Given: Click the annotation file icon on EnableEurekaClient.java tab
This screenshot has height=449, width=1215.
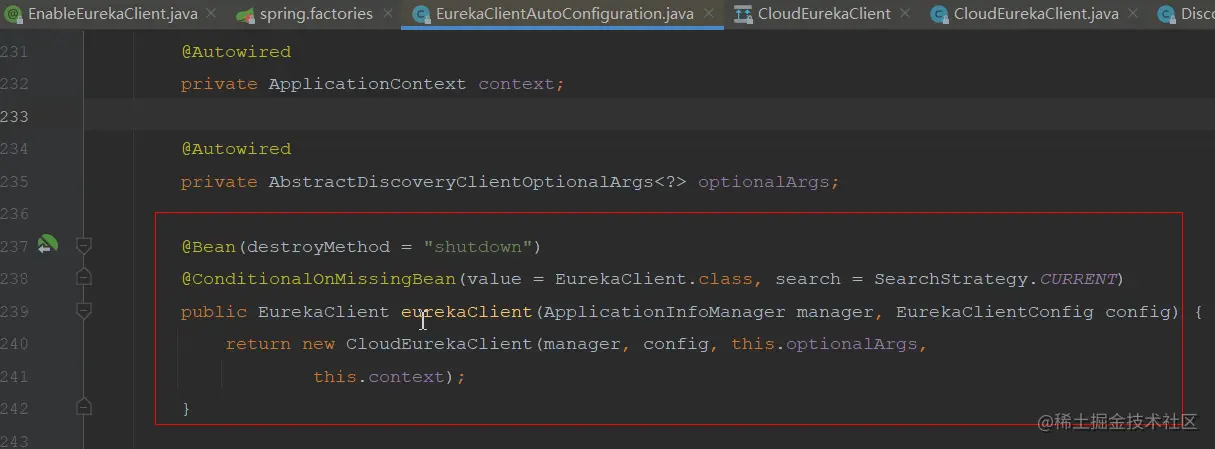Looking at the screenshot, I should pos(13,14).
